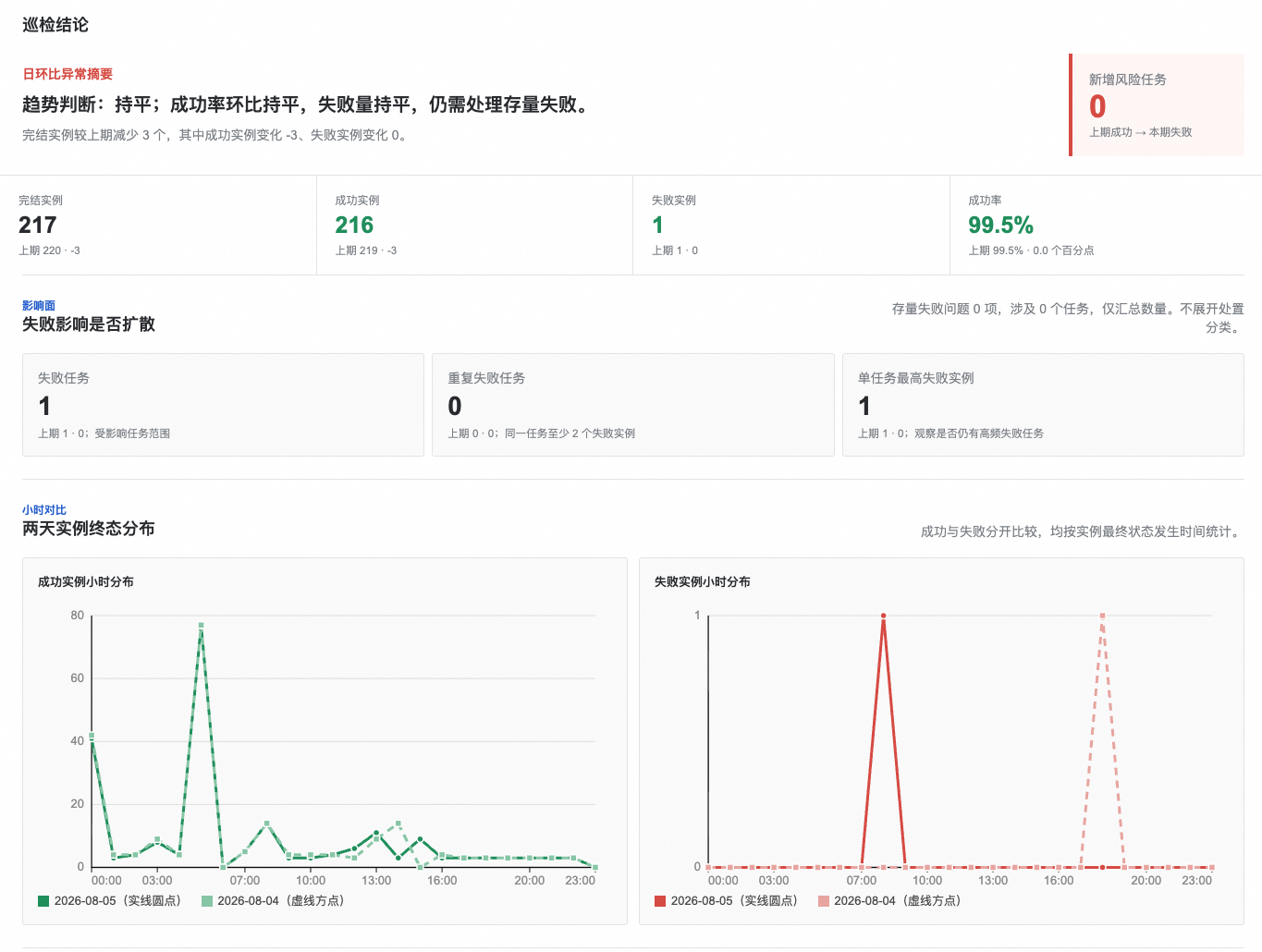Click the 80 y-axis label in success chart
The image size is (1262, 952).
point(78,616)
